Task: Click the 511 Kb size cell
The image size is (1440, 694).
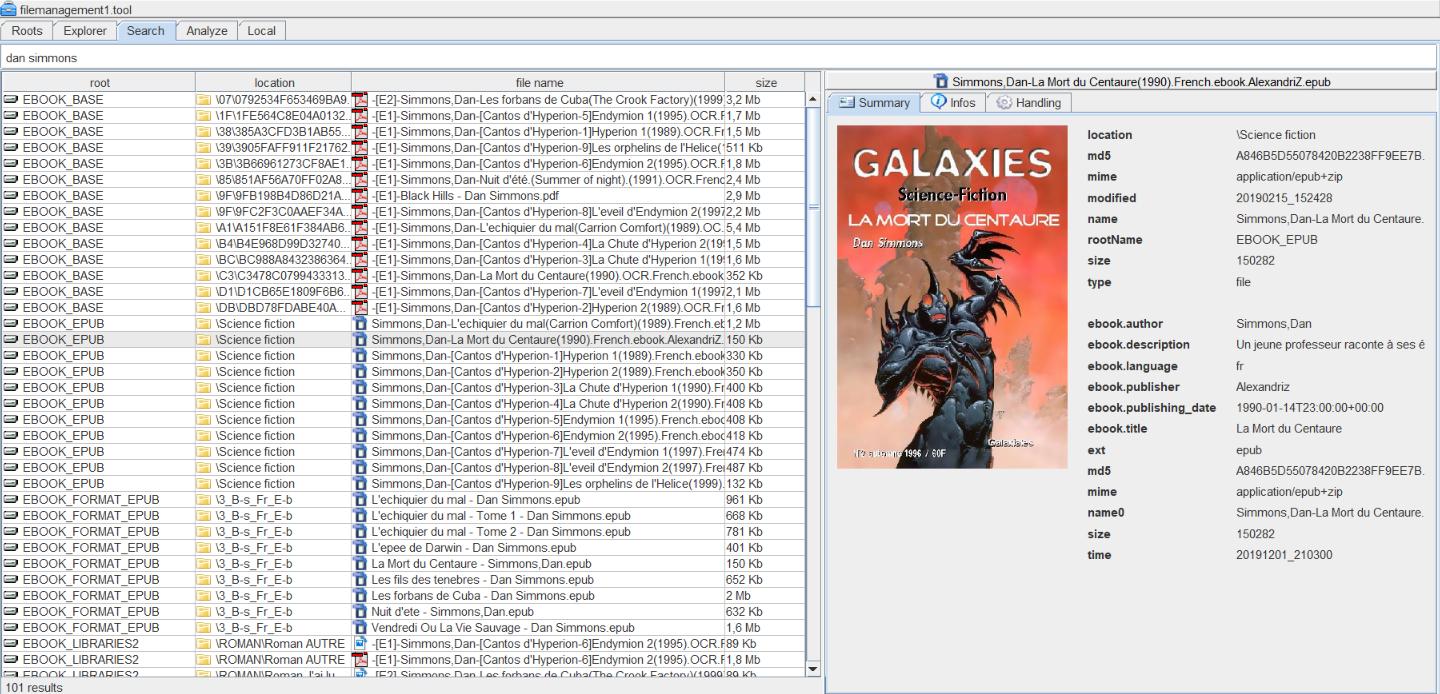Action: click(x=765, y=147)
